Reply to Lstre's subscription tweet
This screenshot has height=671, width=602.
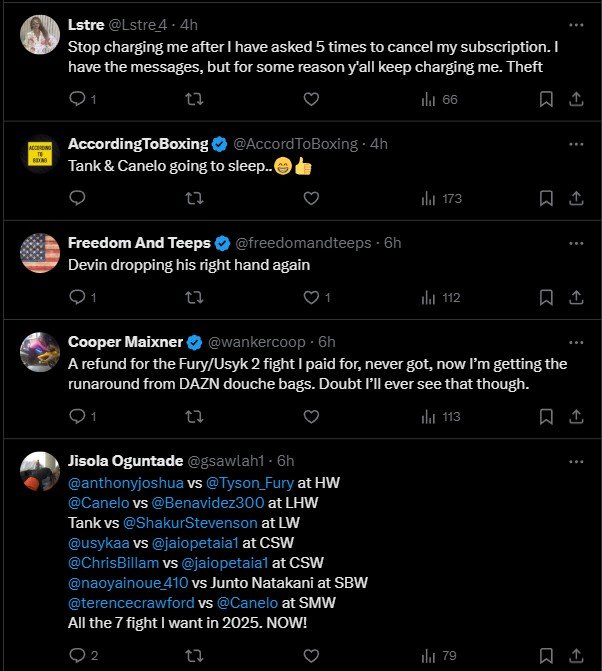click(77, 99)
